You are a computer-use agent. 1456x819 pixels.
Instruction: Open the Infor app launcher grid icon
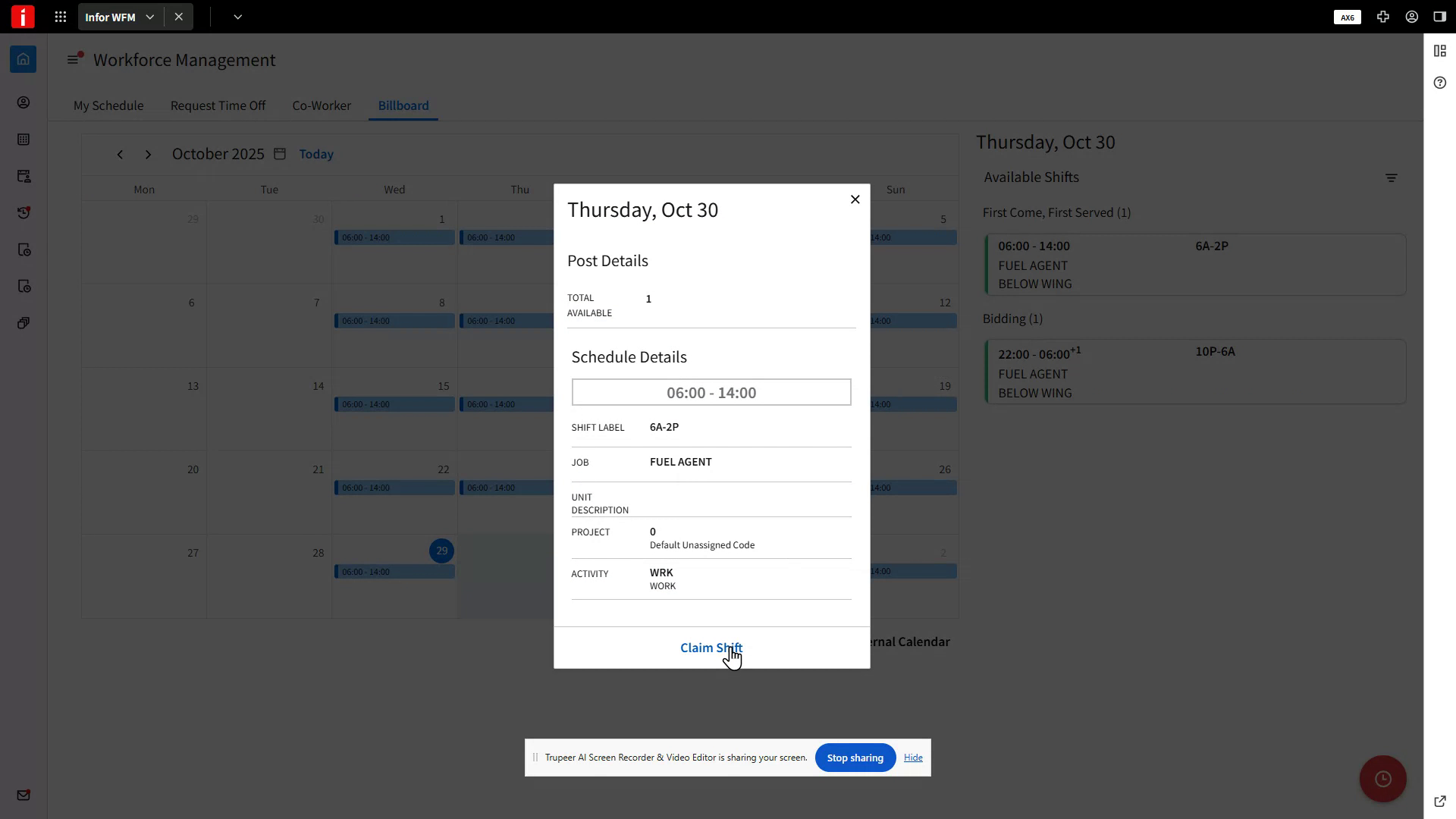(60, 16)
